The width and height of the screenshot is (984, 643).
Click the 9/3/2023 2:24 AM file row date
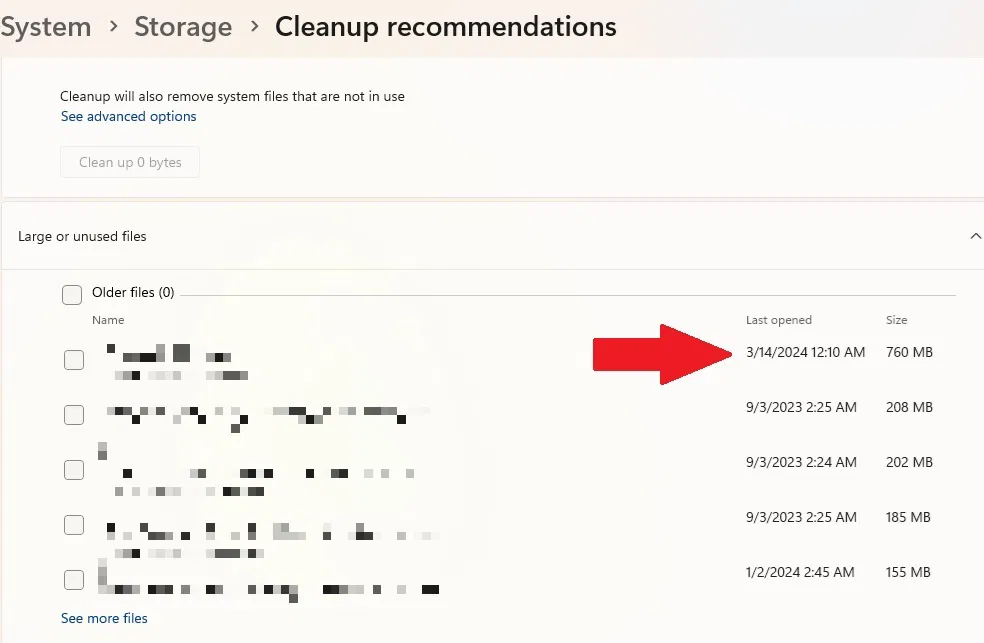click(801, 463)
